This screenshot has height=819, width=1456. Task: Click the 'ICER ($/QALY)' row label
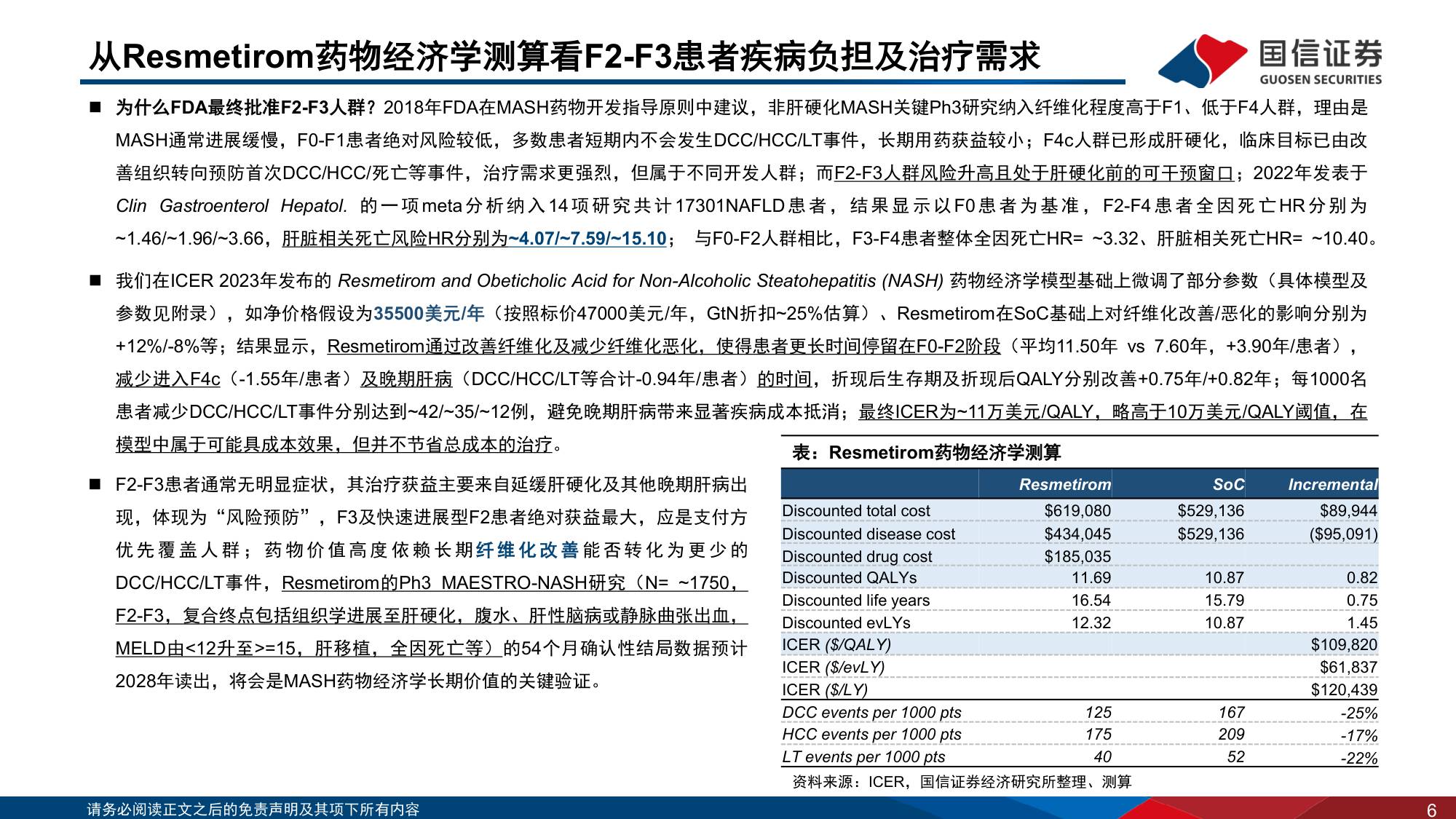836,645
